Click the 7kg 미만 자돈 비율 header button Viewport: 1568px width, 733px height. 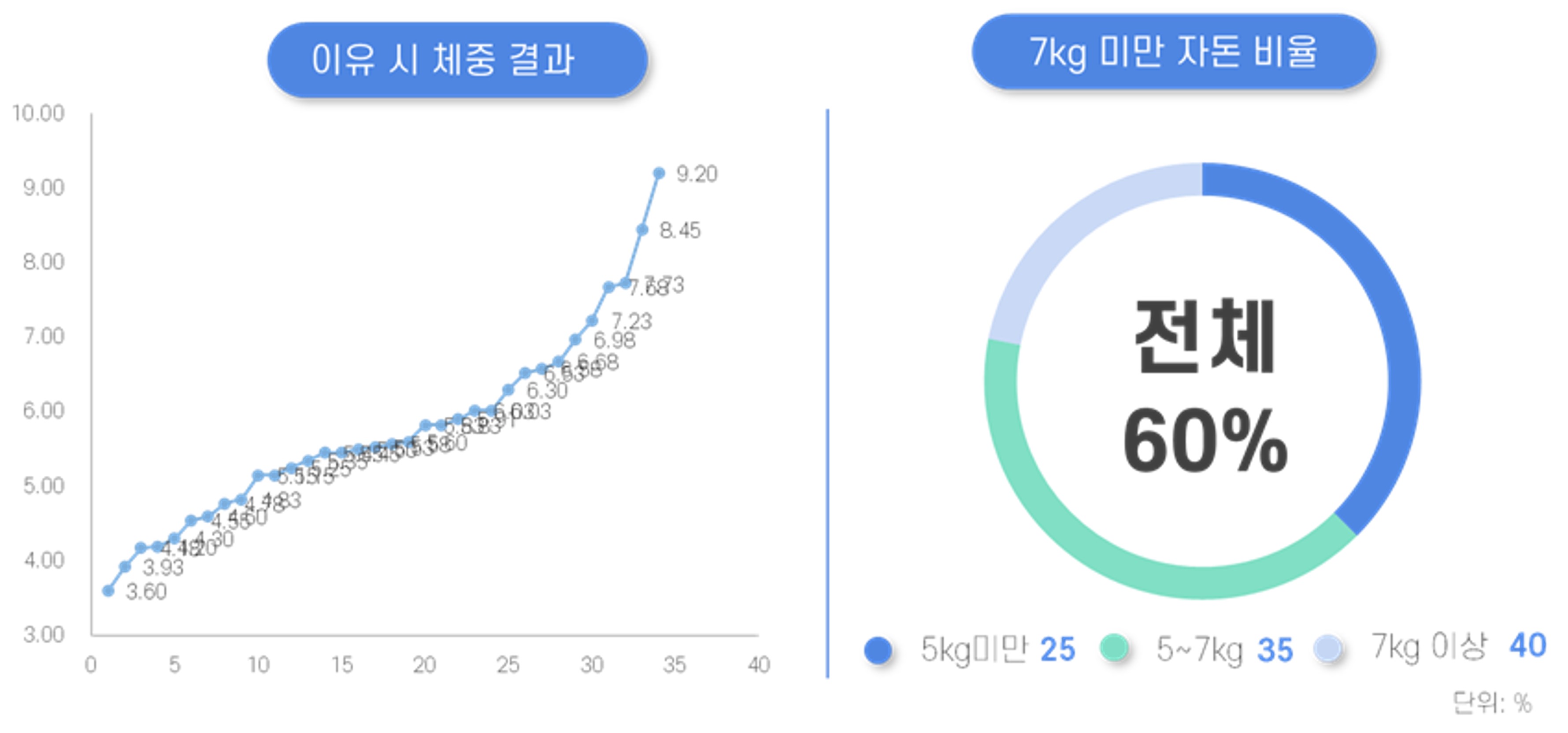(x=1174, y=52)
